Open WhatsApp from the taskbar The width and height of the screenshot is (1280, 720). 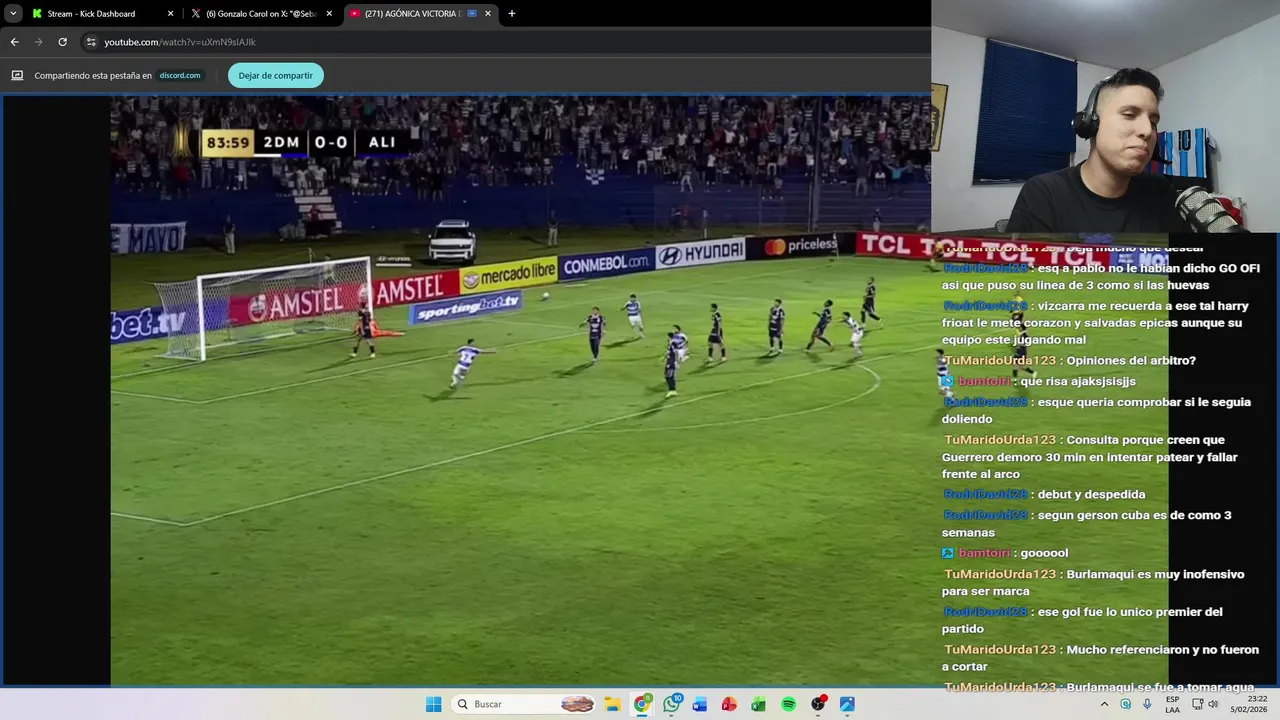coord(671,704)
